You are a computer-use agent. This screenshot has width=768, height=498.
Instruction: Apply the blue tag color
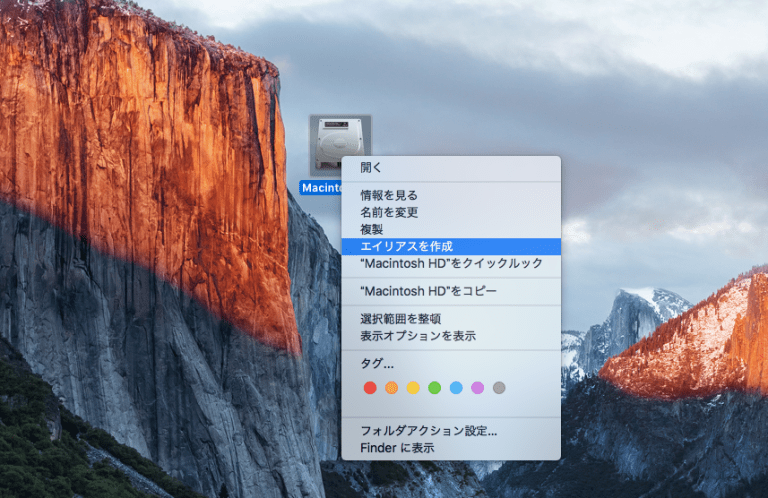[456, 388]
